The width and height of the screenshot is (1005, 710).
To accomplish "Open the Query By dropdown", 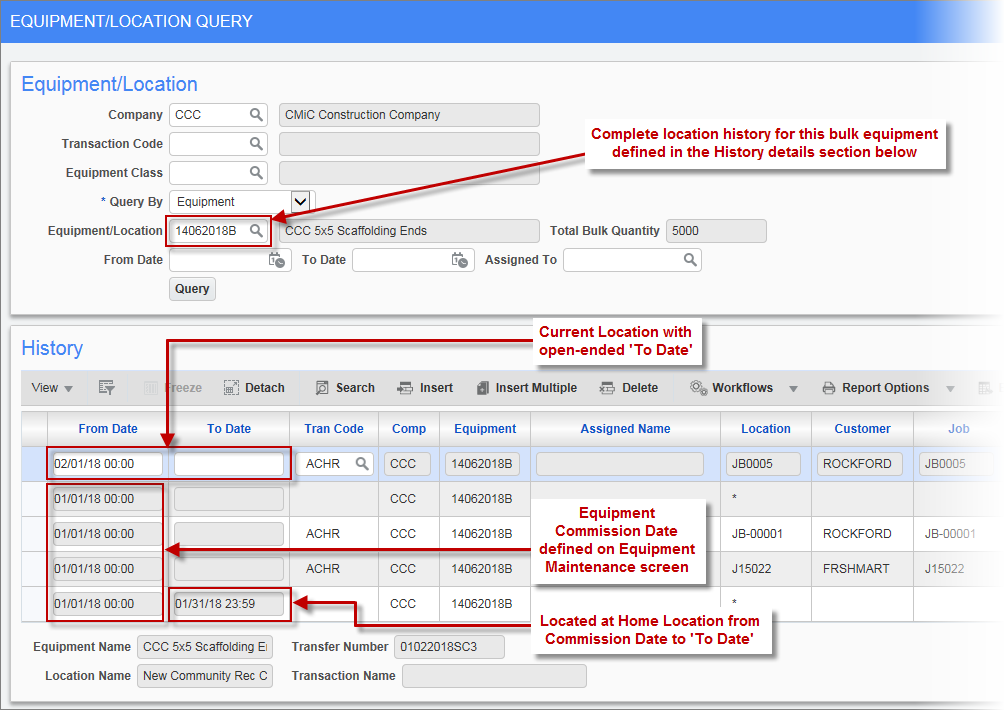I will point(299,201).
